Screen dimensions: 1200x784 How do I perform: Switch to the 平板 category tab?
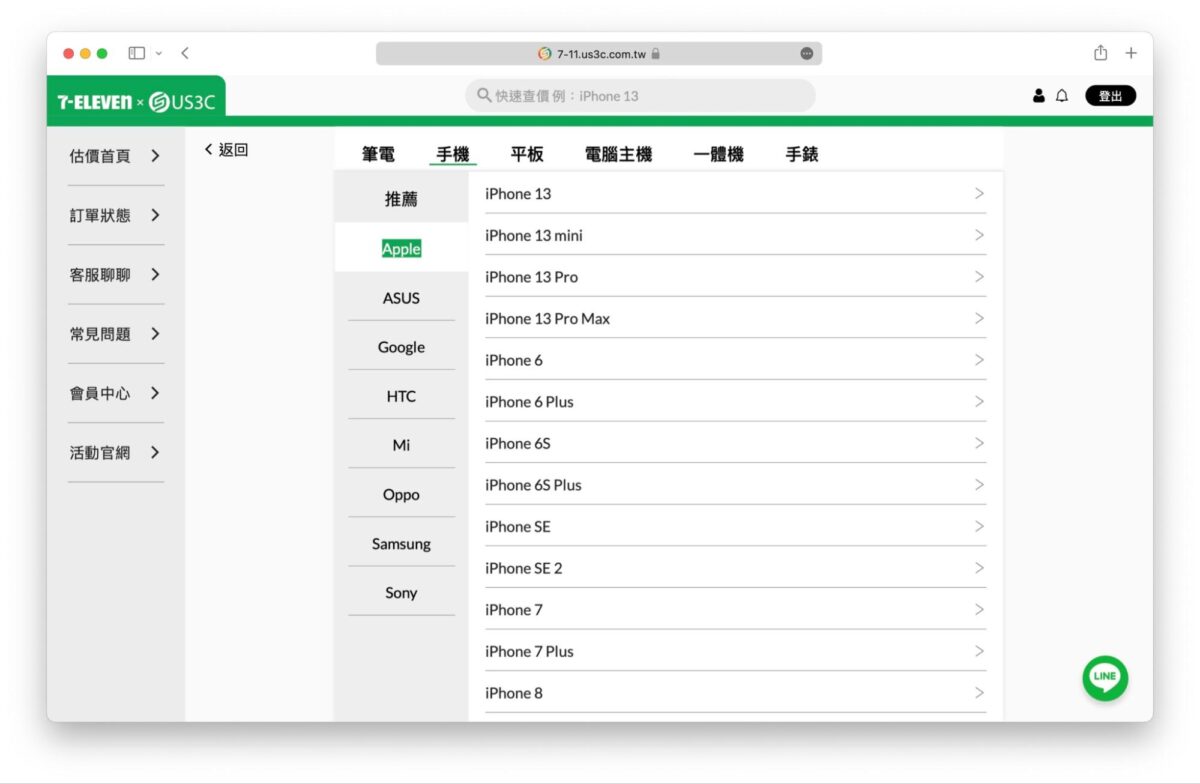527,154
